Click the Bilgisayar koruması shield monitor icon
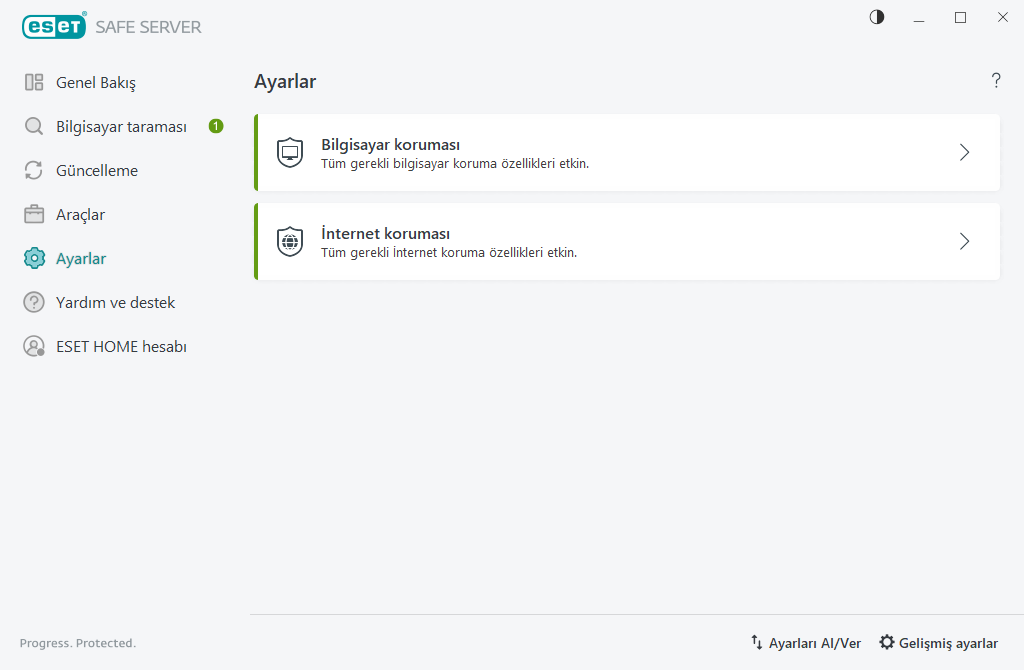Screen dimensions: 1024x670 (x=290, y=153)
